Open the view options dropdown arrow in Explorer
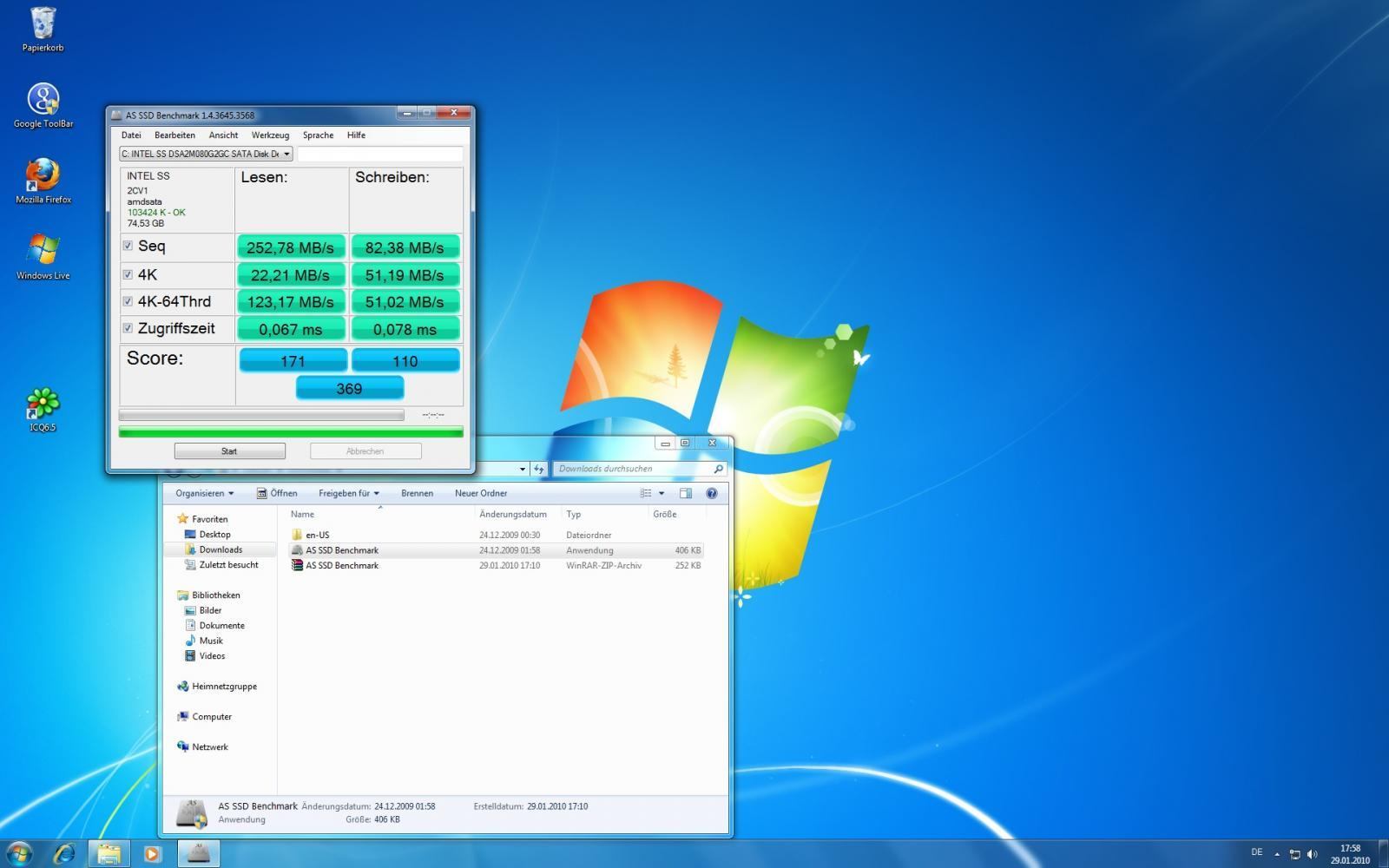The image size is (1389, 868). pyautogui.click(x=662, y=493)
